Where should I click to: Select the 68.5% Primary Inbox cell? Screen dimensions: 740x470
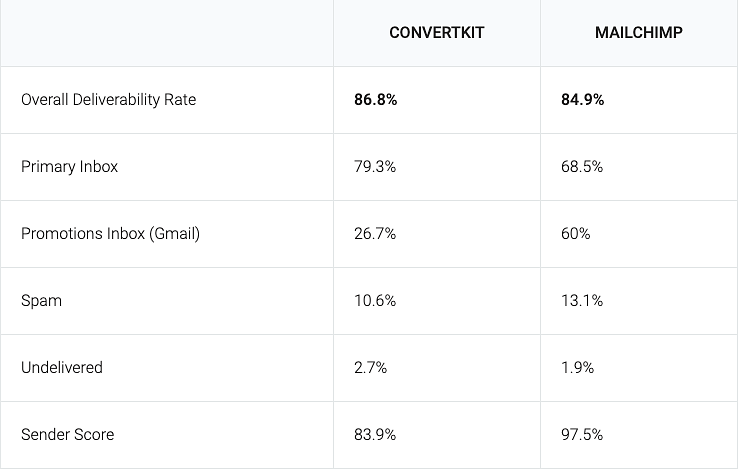(582, 167)
